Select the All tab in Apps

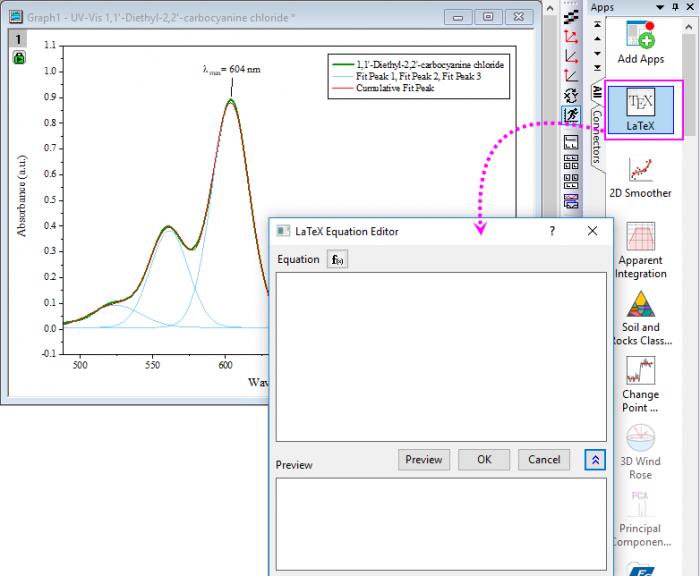pos(597,93)
